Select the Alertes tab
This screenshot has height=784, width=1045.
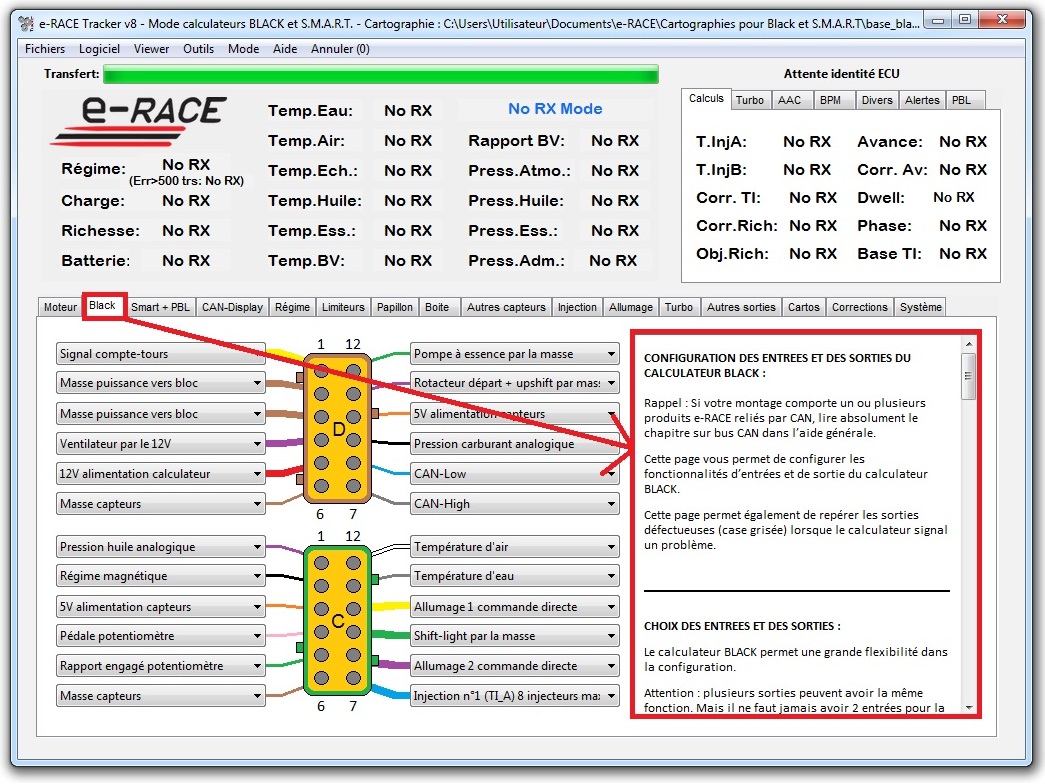(921, 100)
